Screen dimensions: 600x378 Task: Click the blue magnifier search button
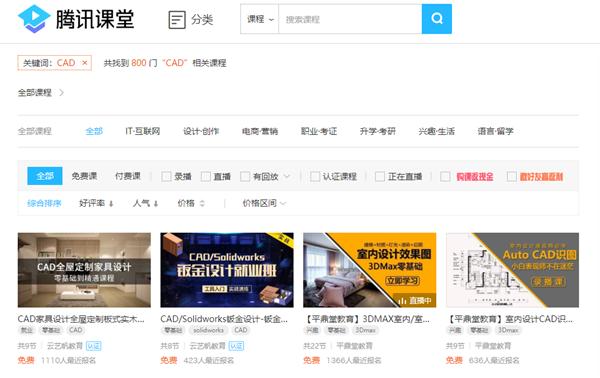click(x=437, y=19)
